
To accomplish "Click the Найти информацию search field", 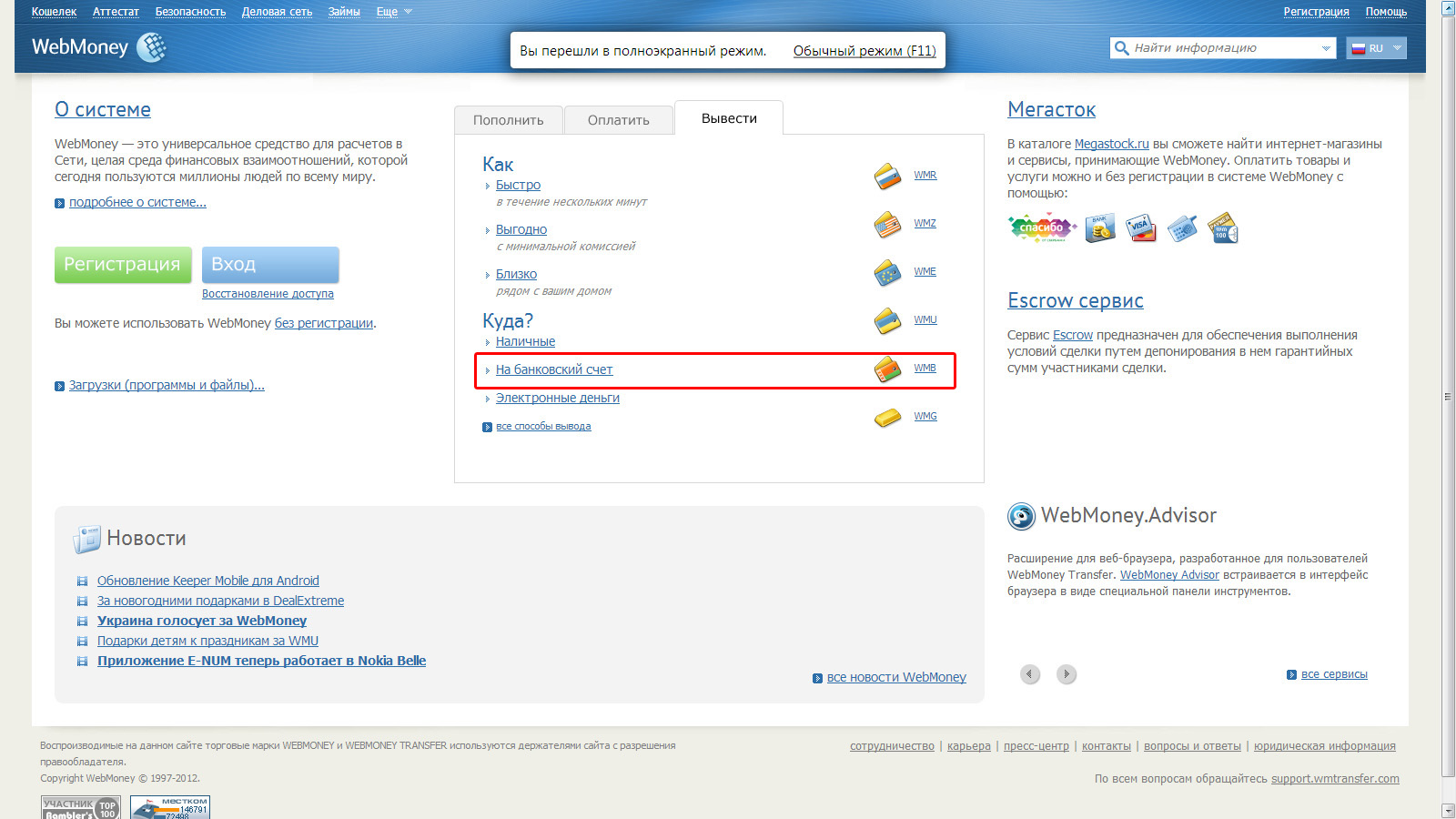I will (x=1222, y=48).
